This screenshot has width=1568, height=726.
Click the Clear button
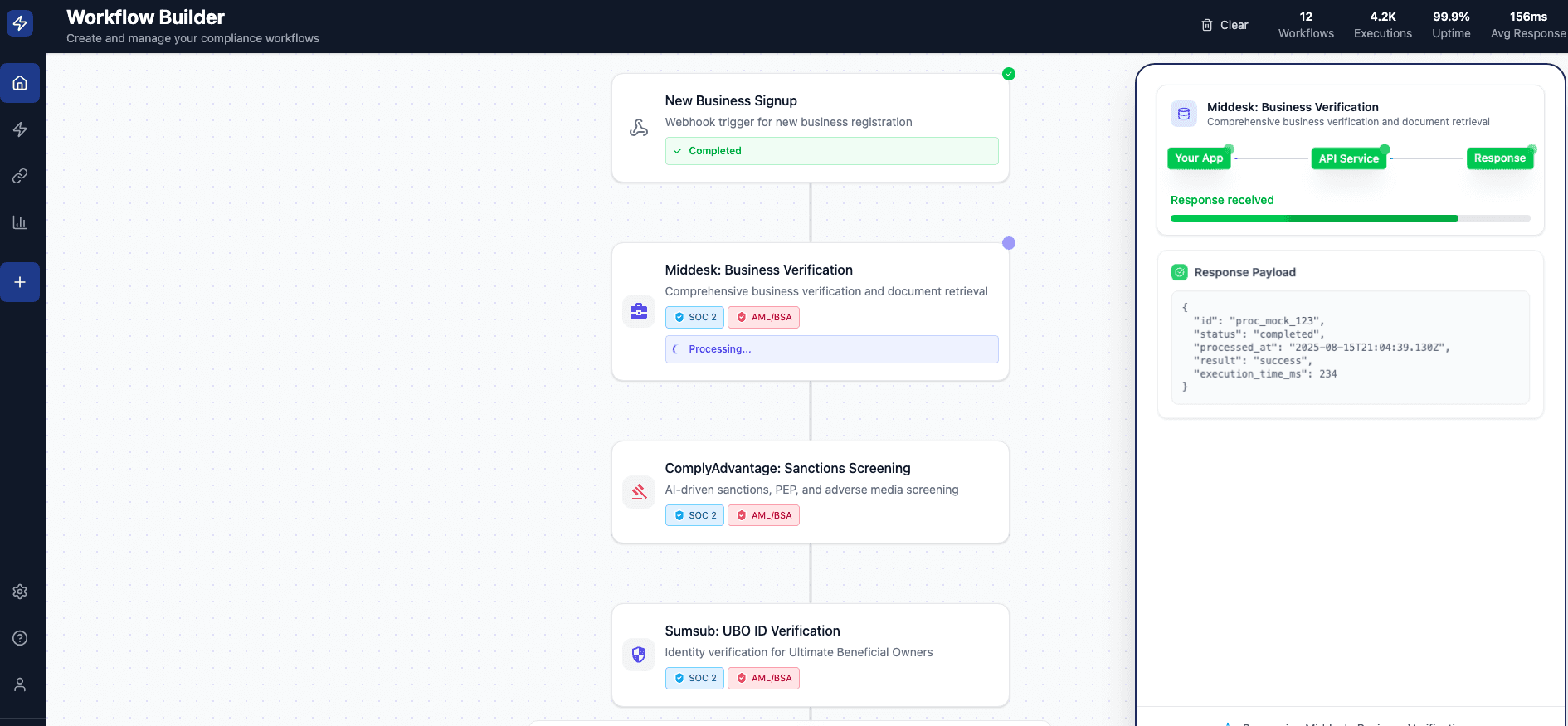[1225, 25]
